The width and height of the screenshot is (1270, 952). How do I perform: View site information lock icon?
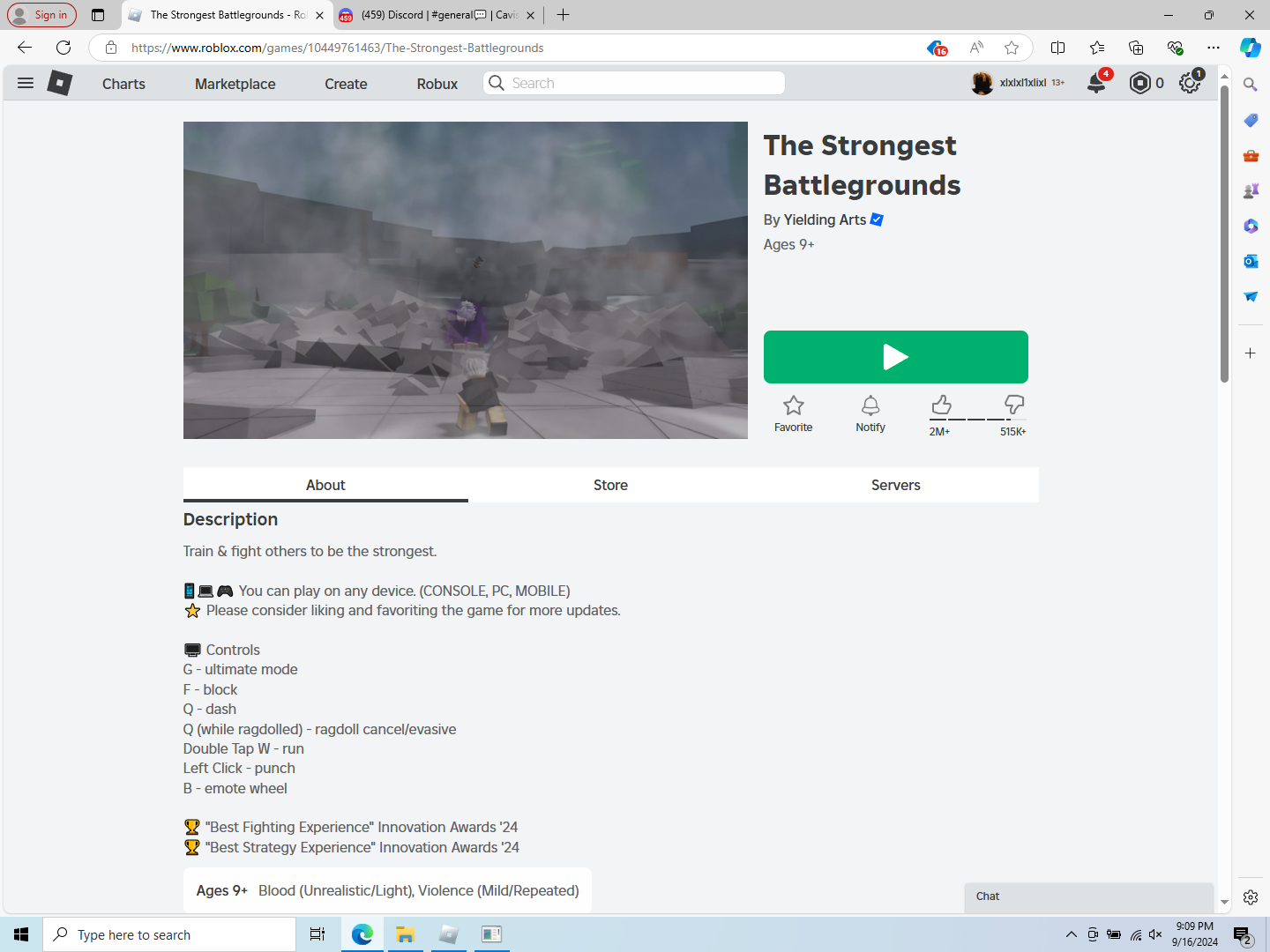point(110,48)
